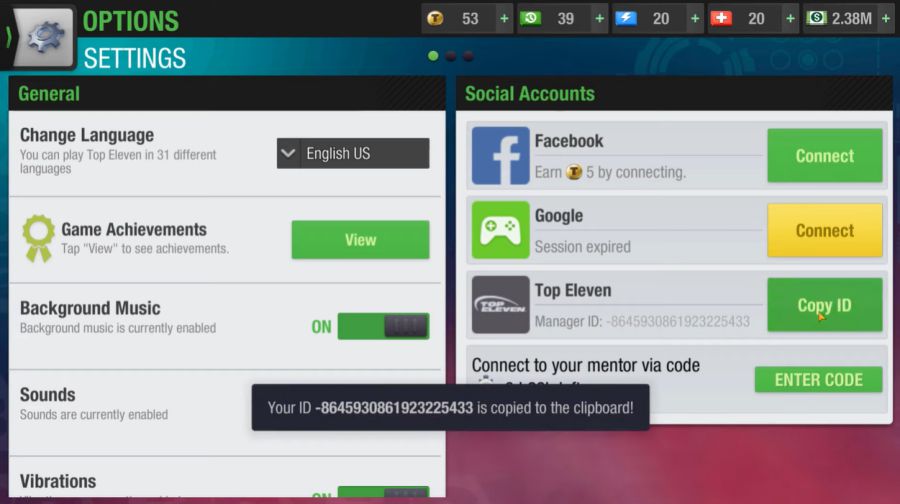Tap the ID copied clipboard notification

[x=451, y=408]
